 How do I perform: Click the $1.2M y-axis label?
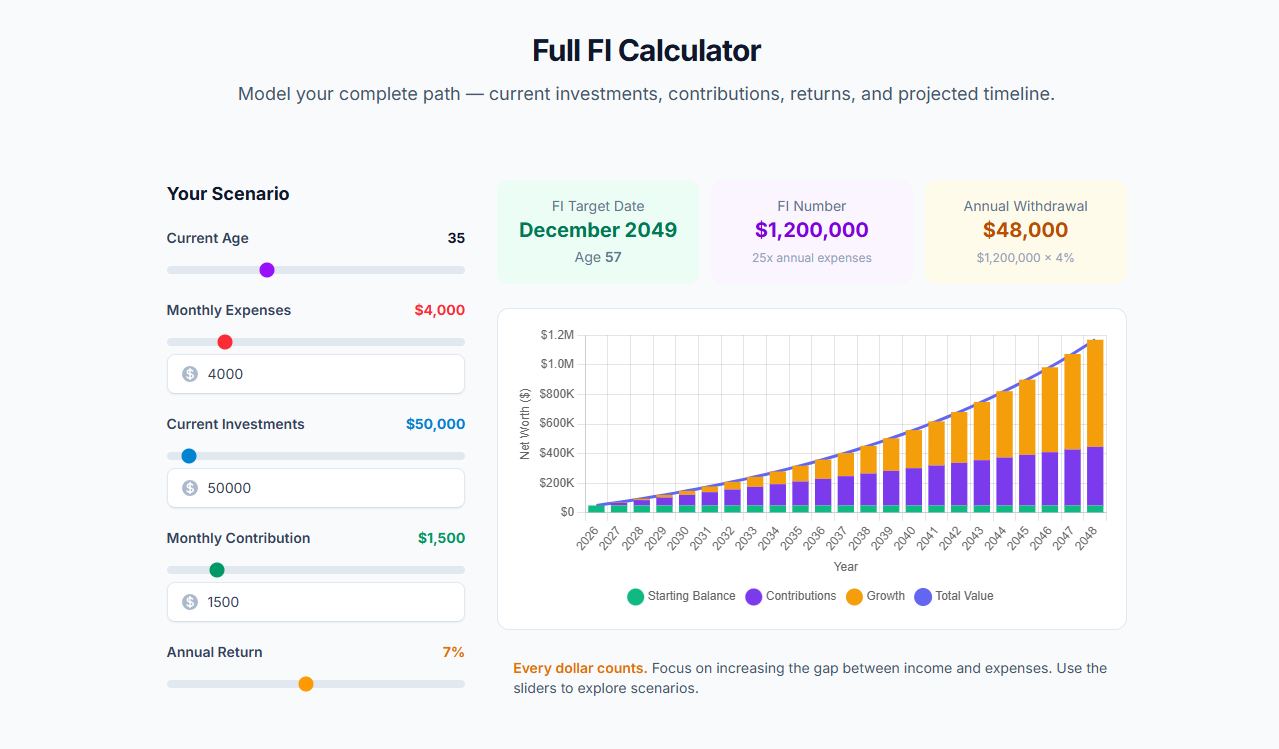tap(557, 334)
